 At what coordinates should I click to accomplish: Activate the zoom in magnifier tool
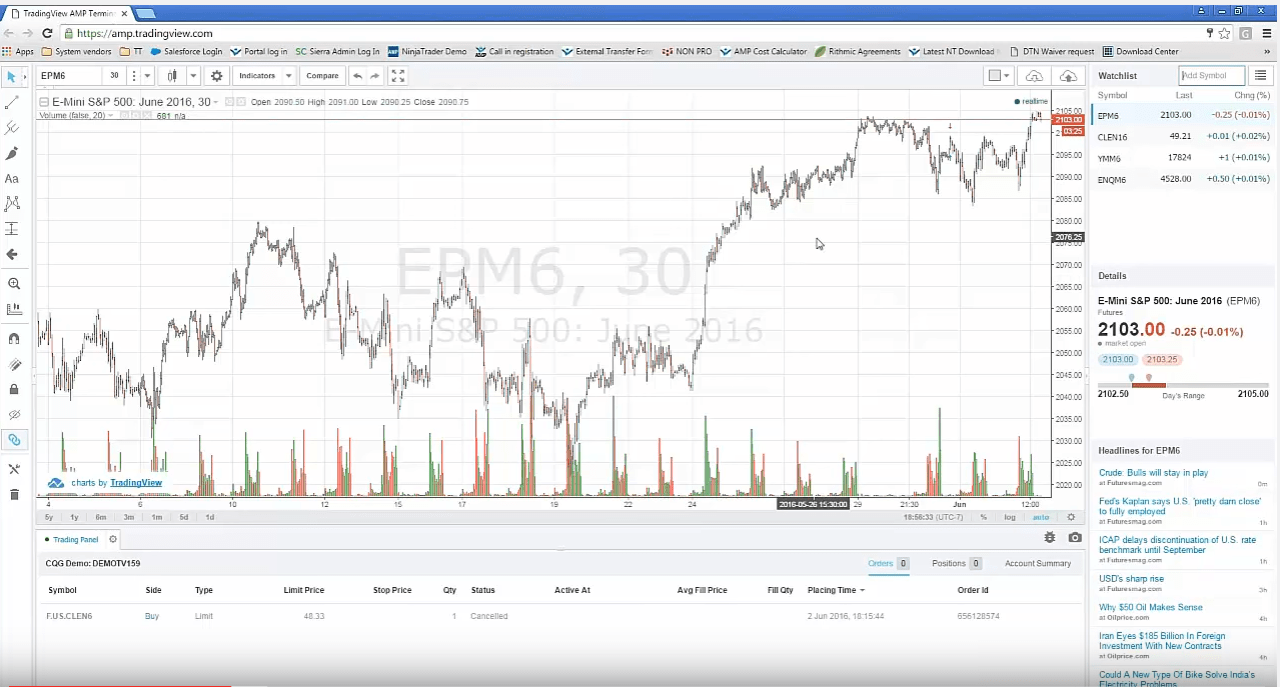click(x=13, y=284)
